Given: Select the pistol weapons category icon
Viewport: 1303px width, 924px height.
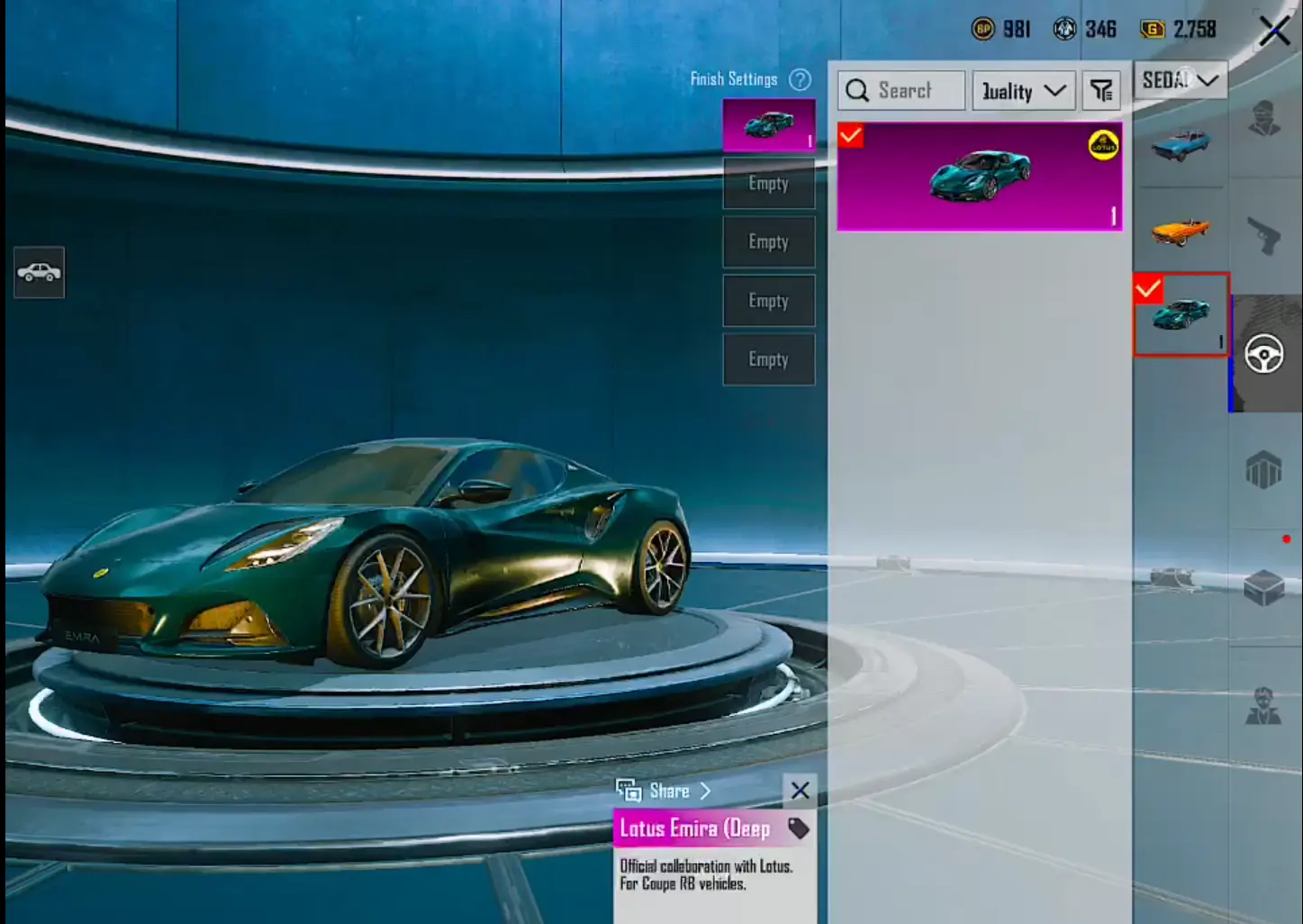Looking at the screenshot, I should (1263, 236).
